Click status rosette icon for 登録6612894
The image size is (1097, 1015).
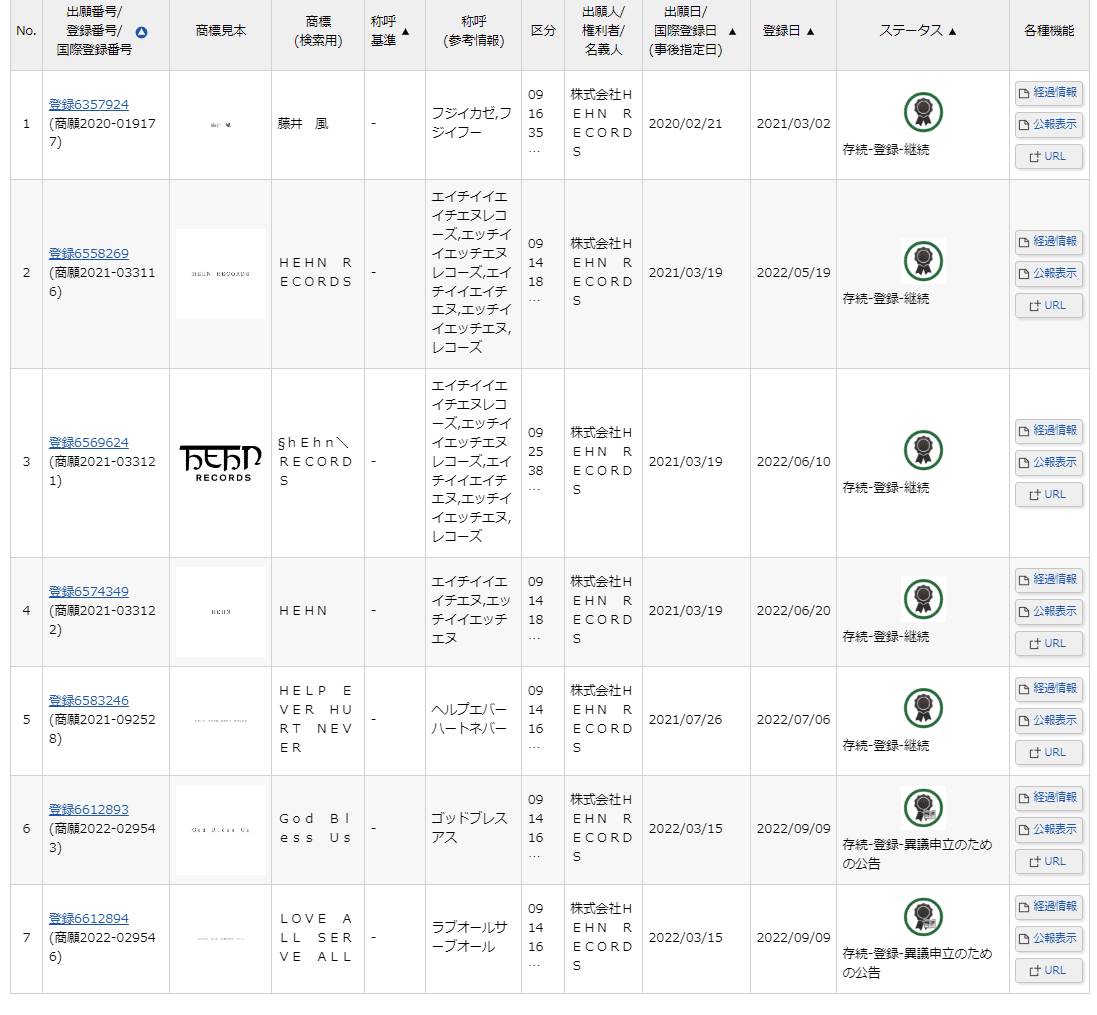[923, 917]
